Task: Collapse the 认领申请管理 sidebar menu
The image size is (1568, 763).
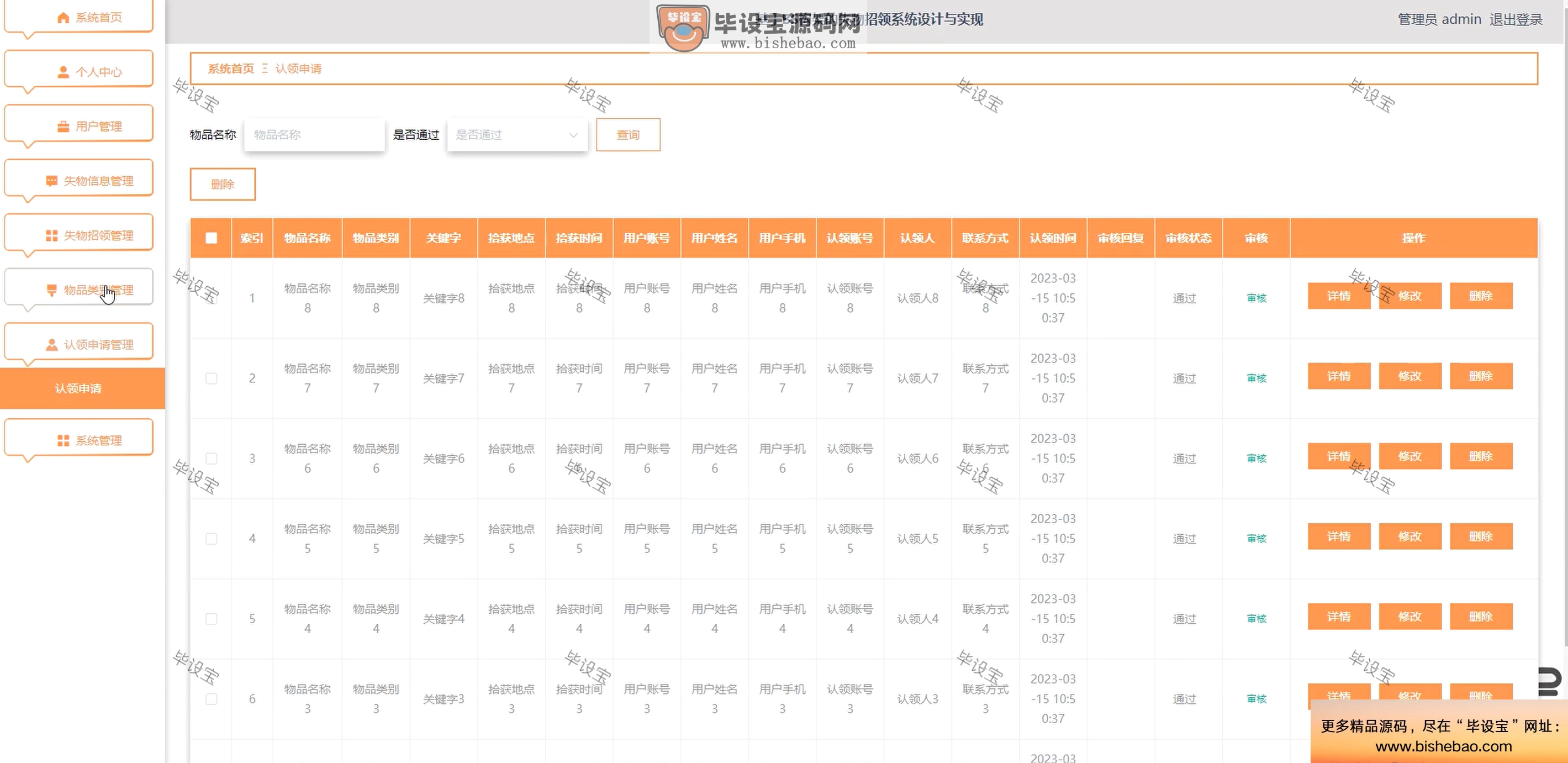Action: [x=78, y=342]
